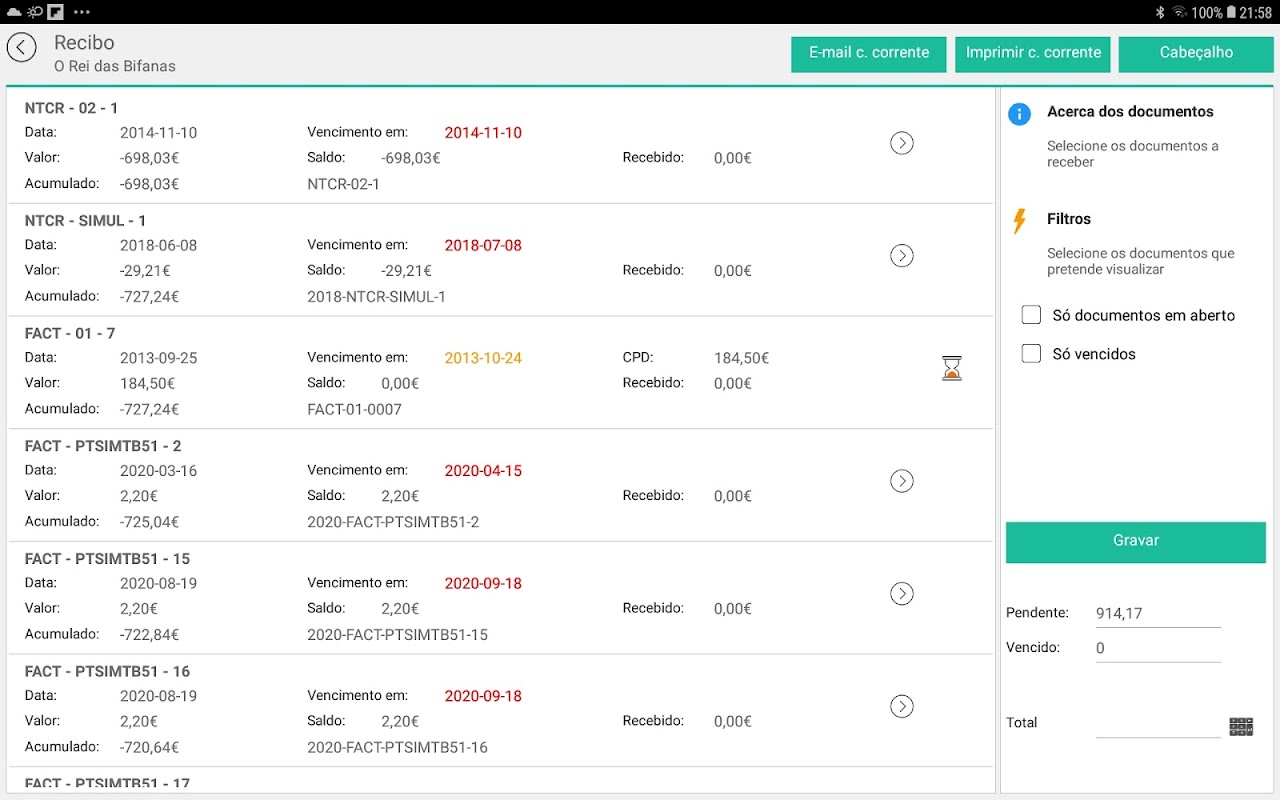Screen dimensions: 1280x800
Task: Open arrow icon for FACT - PTSIMTB51 - 16
Action: (x=902, y=707)
